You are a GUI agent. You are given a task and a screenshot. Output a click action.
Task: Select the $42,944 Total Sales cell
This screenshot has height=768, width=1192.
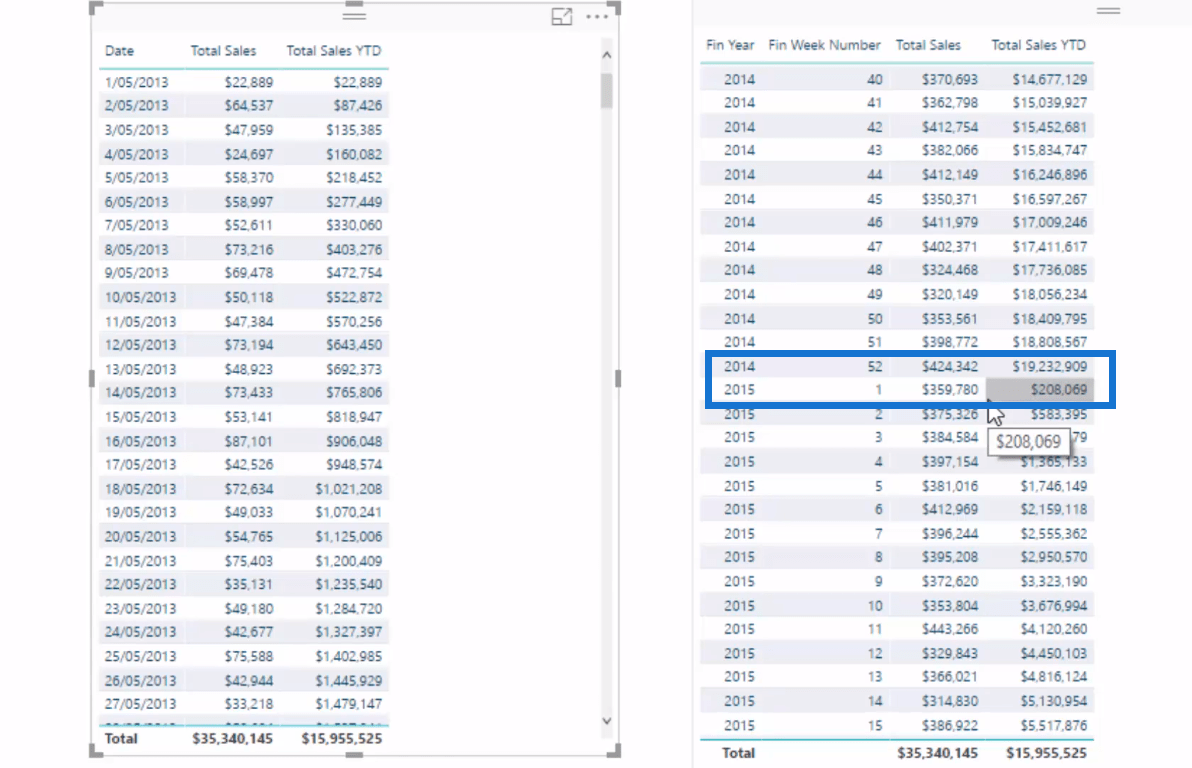tap(249, 681)
